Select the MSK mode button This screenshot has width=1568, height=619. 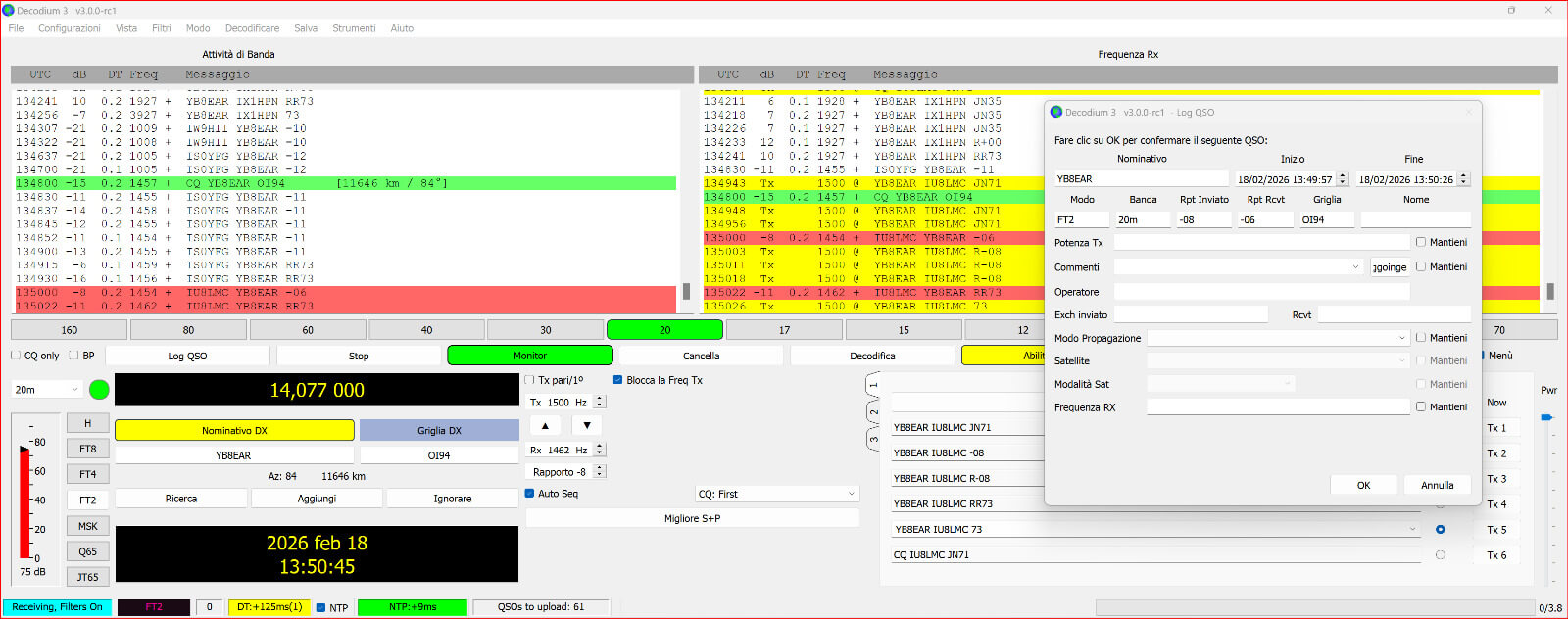(88, 526)
